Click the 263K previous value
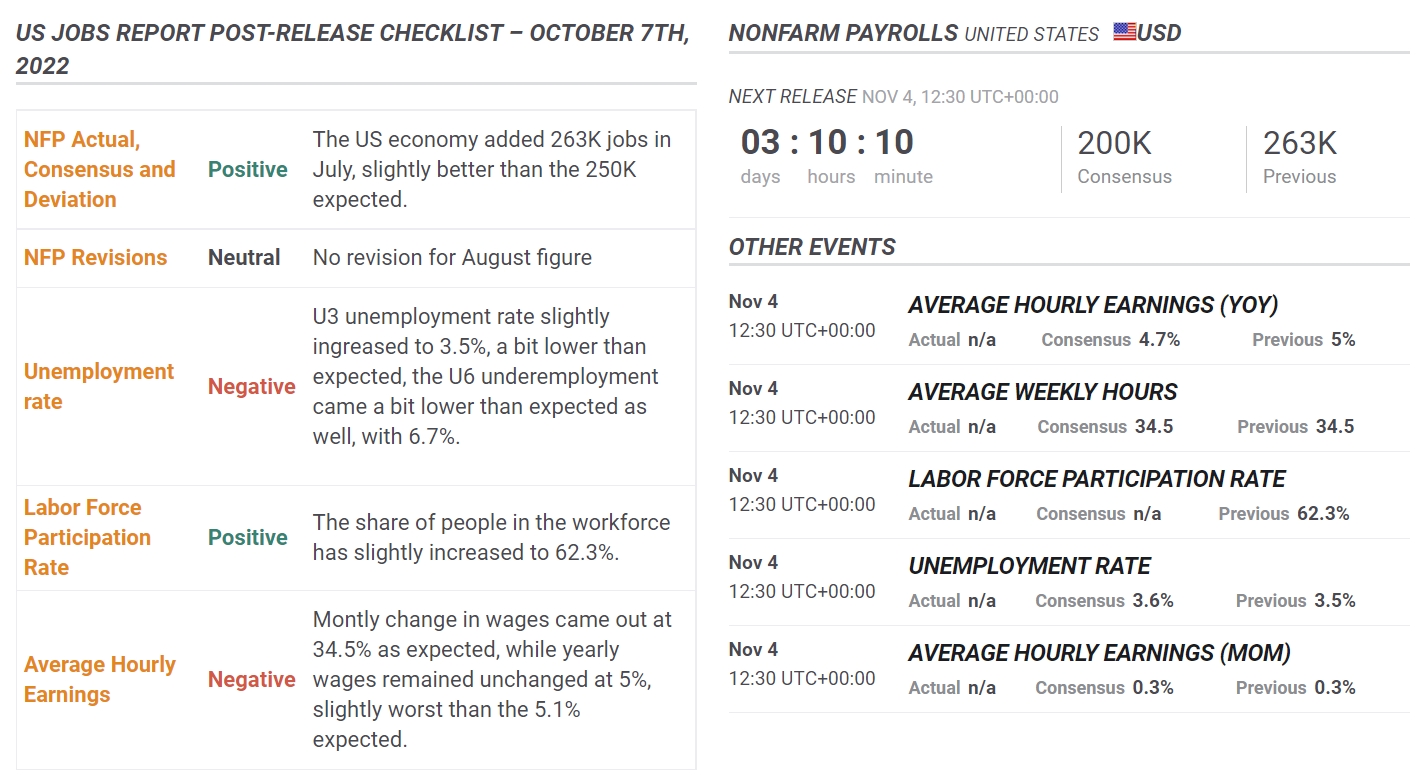The image size is (1421, 780). pyautogui.click(x=1300, y=143)
